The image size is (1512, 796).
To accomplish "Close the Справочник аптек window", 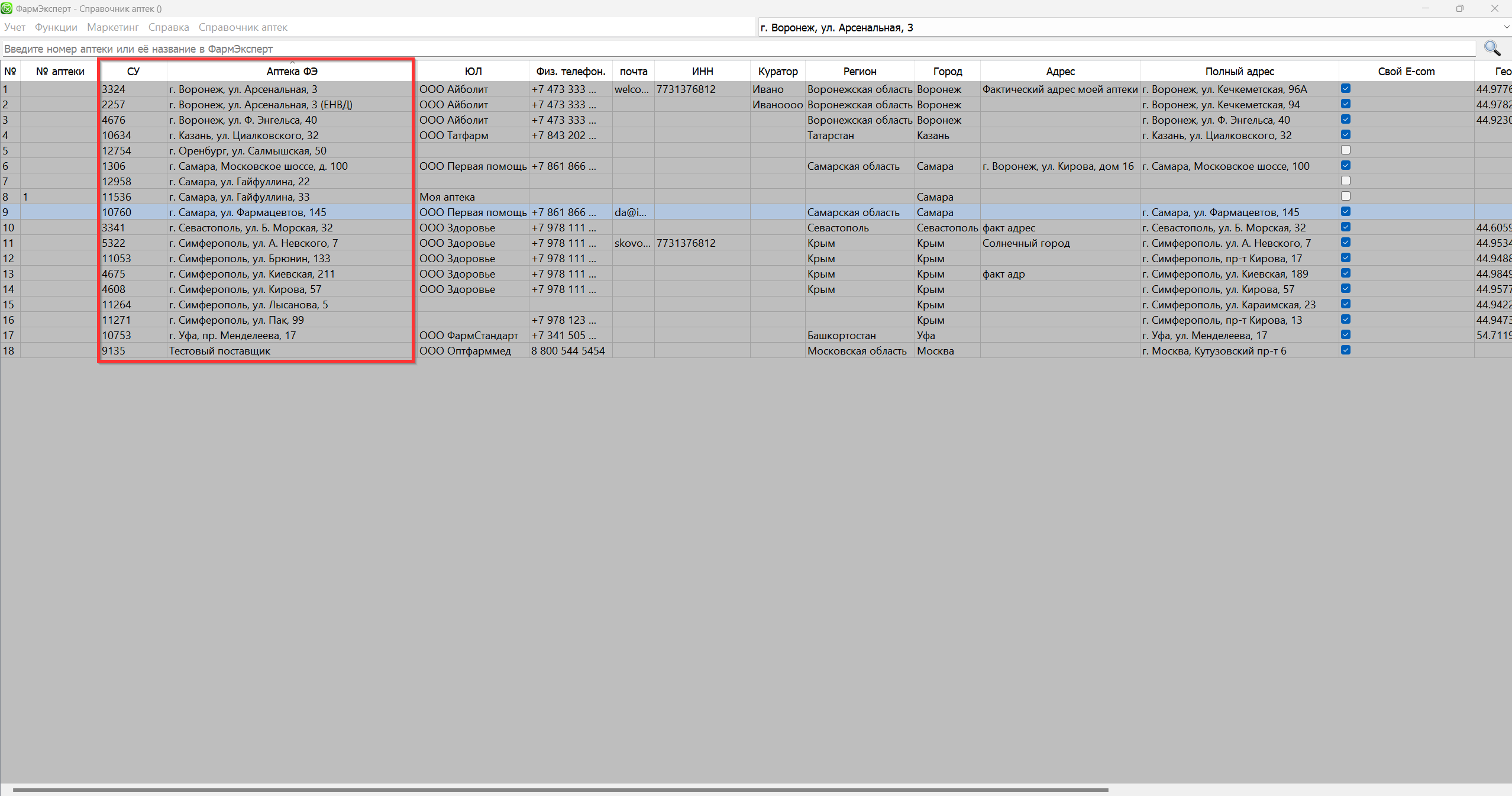I will (1494, 8).
